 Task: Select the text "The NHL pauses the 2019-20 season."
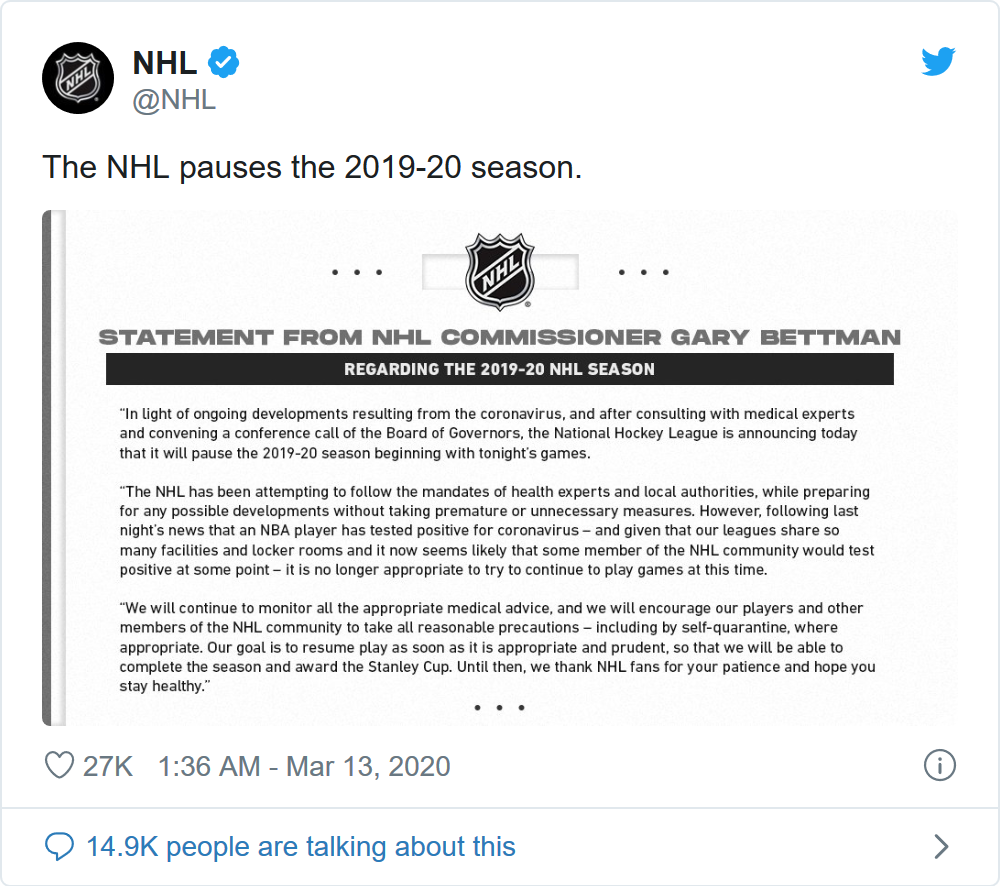pyautogui.click(x=311, y=167)
